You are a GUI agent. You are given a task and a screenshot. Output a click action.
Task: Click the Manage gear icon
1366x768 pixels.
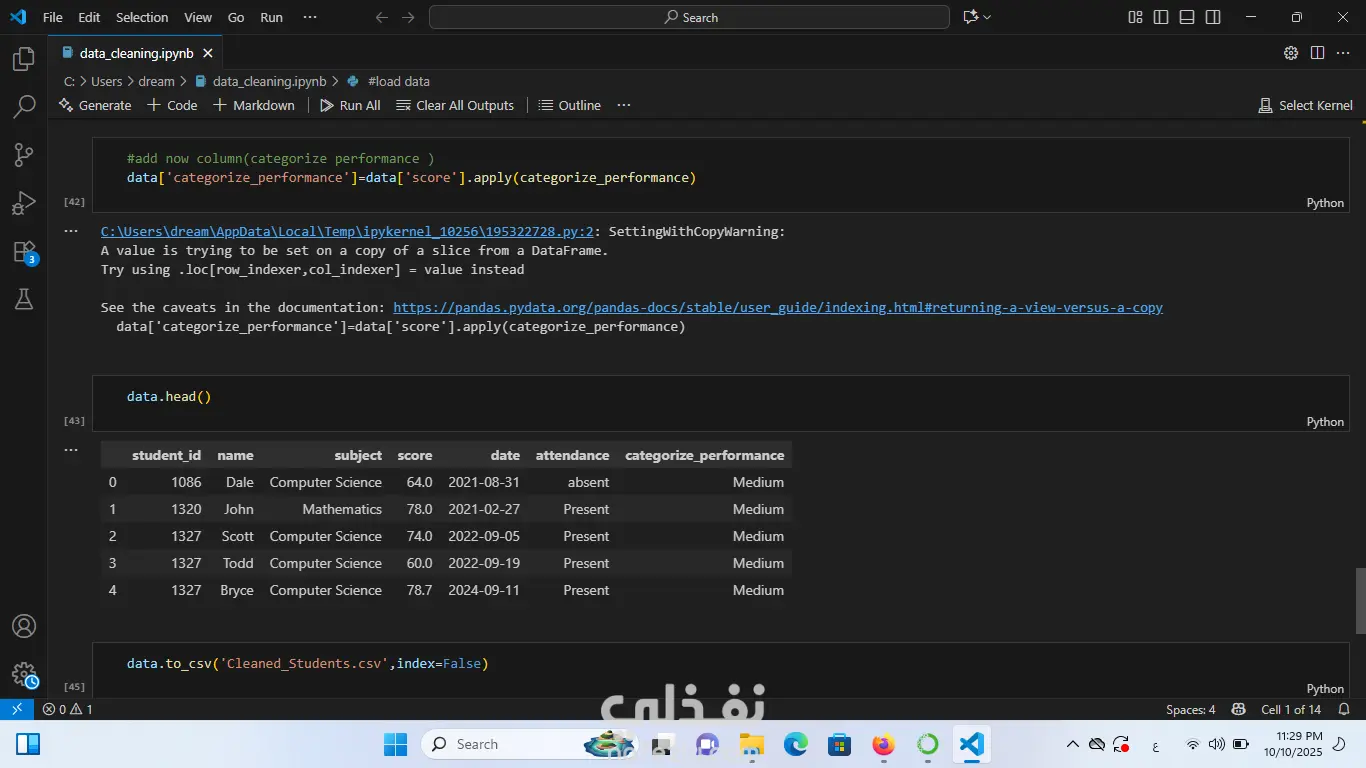pos(24,674)
